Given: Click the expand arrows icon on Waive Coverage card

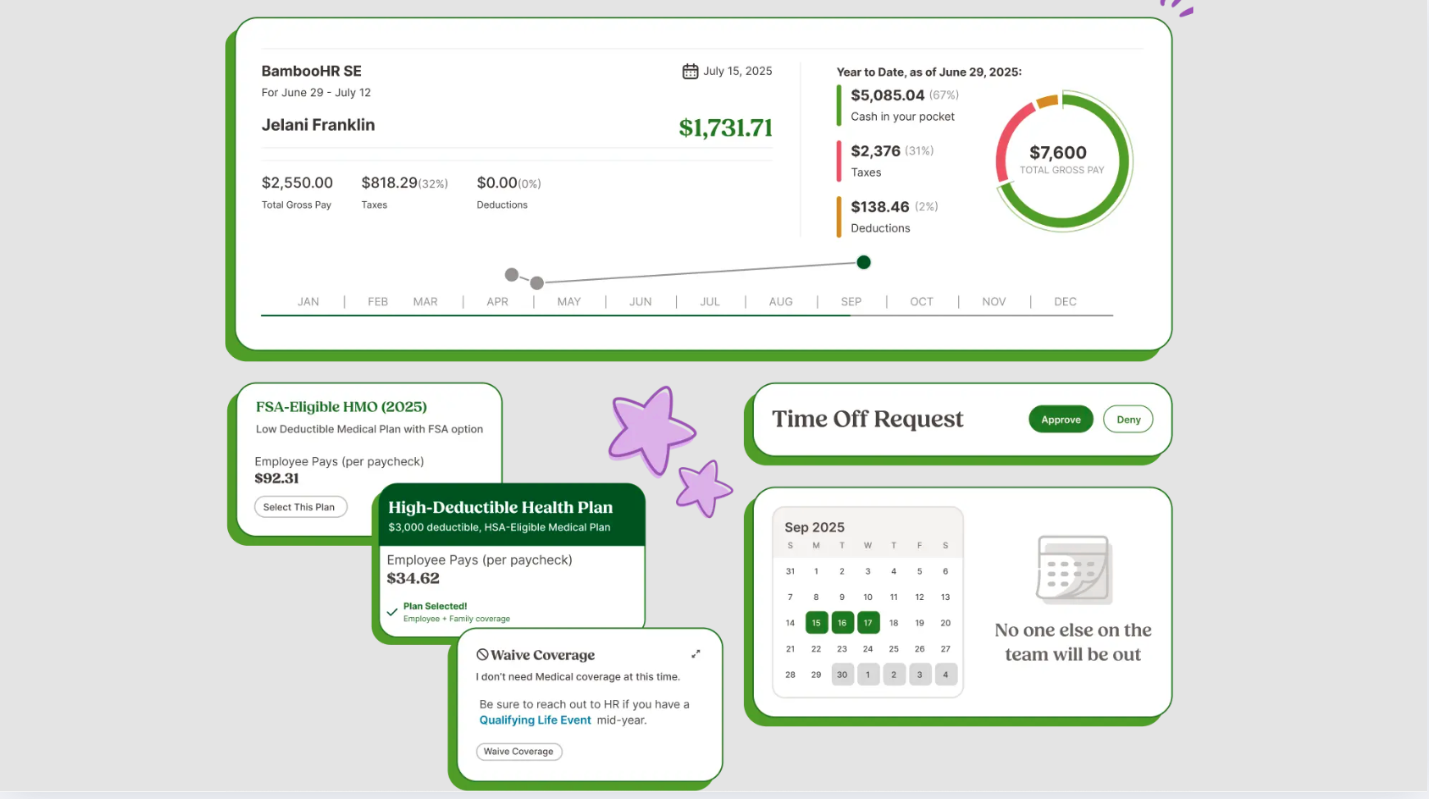Looking at the screenshot, I should coord(696,654).
